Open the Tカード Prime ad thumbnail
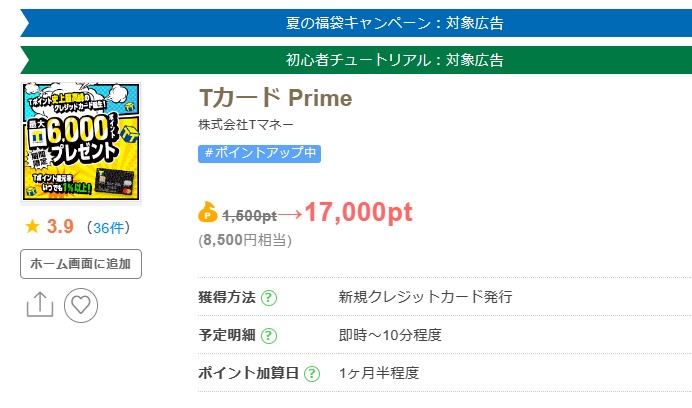 (81, 142)
